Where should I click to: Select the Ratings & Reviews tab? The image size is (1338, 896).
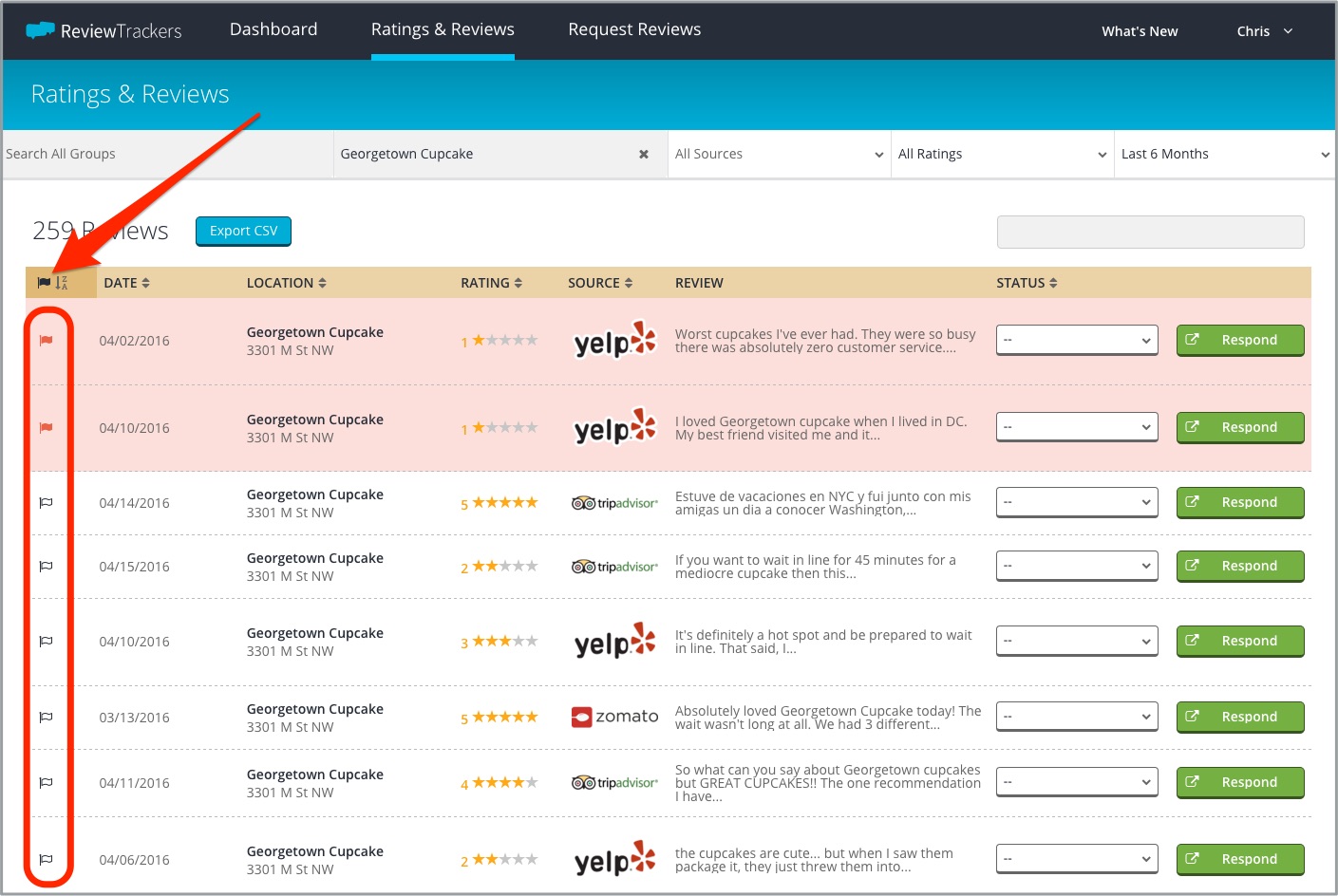[x=443, y=29]
